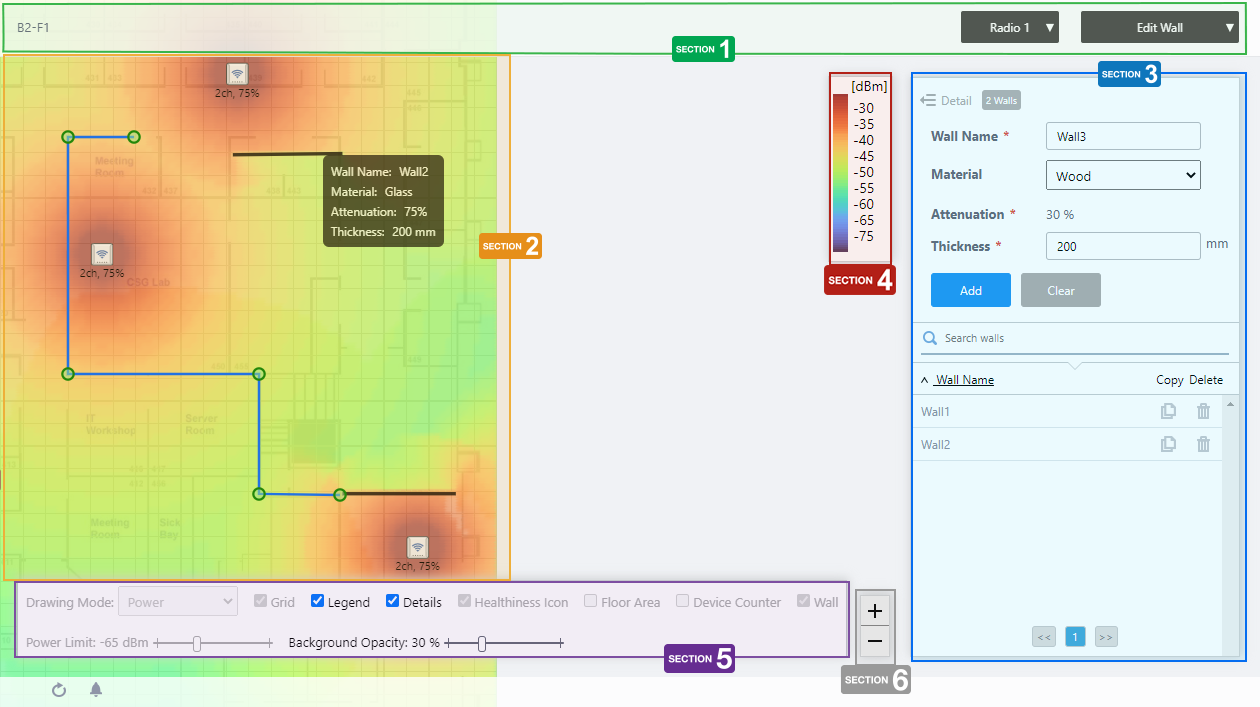Viewport: 1260px width, 707px height.
Task: Open the Radio 1 dropdown
Action: pos(1010,28)
